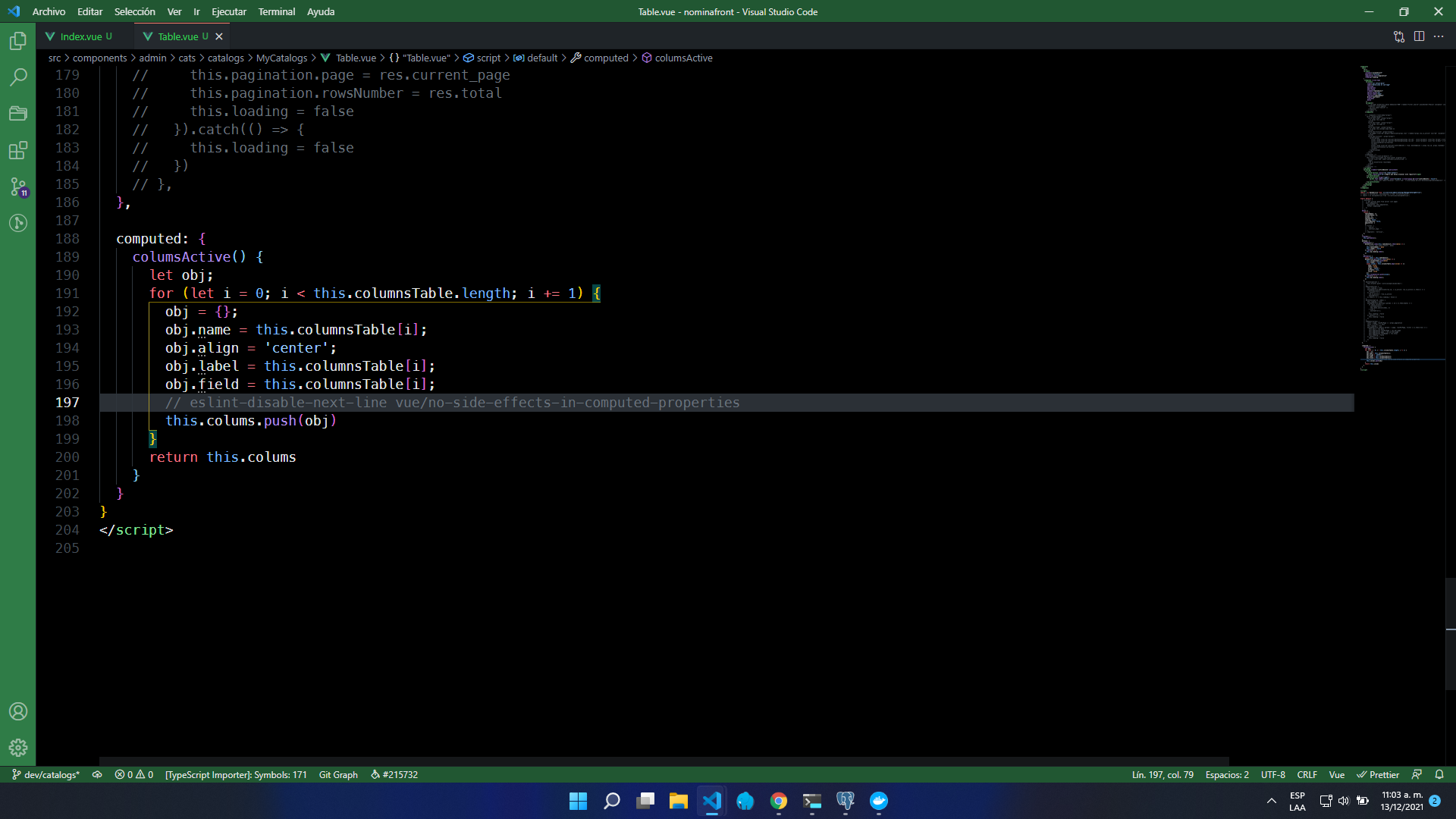Open the Ejecutar menu
The height and width of the screenshot is (819, 1456).
tap(229, 11)
